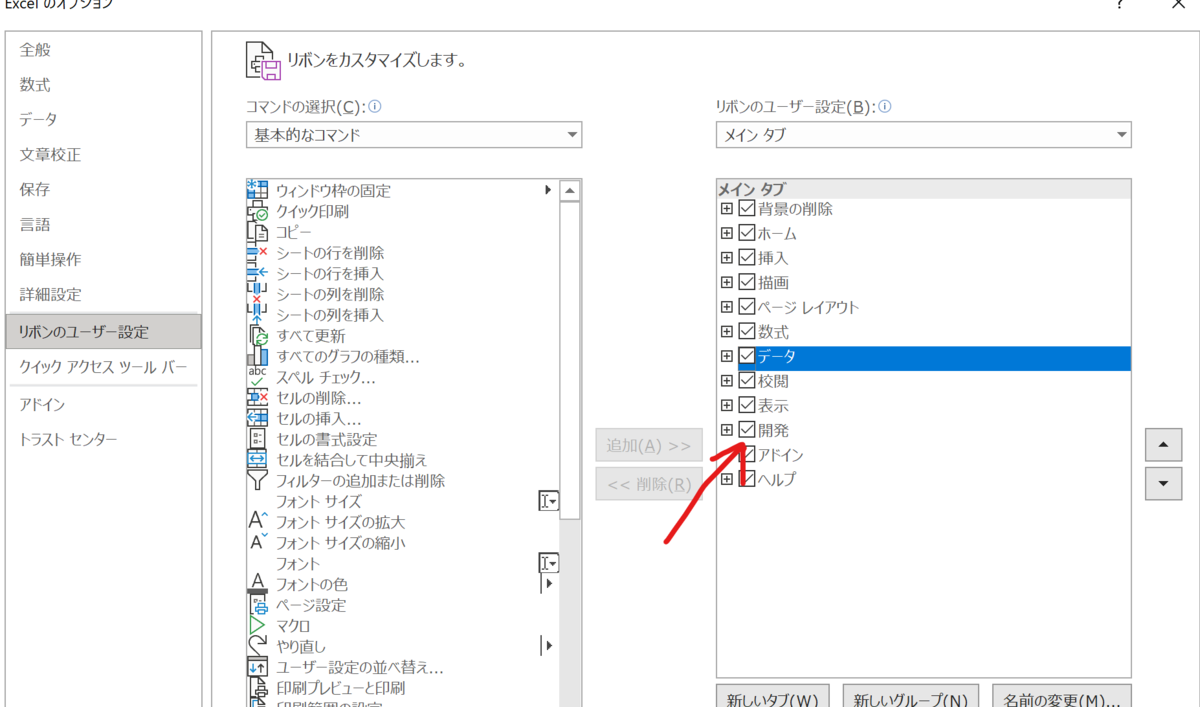Image resolution: width=1200 pixels, height=707 pixels.
Task: Switch to the 文章校正 category
Action: coord(103,155)
